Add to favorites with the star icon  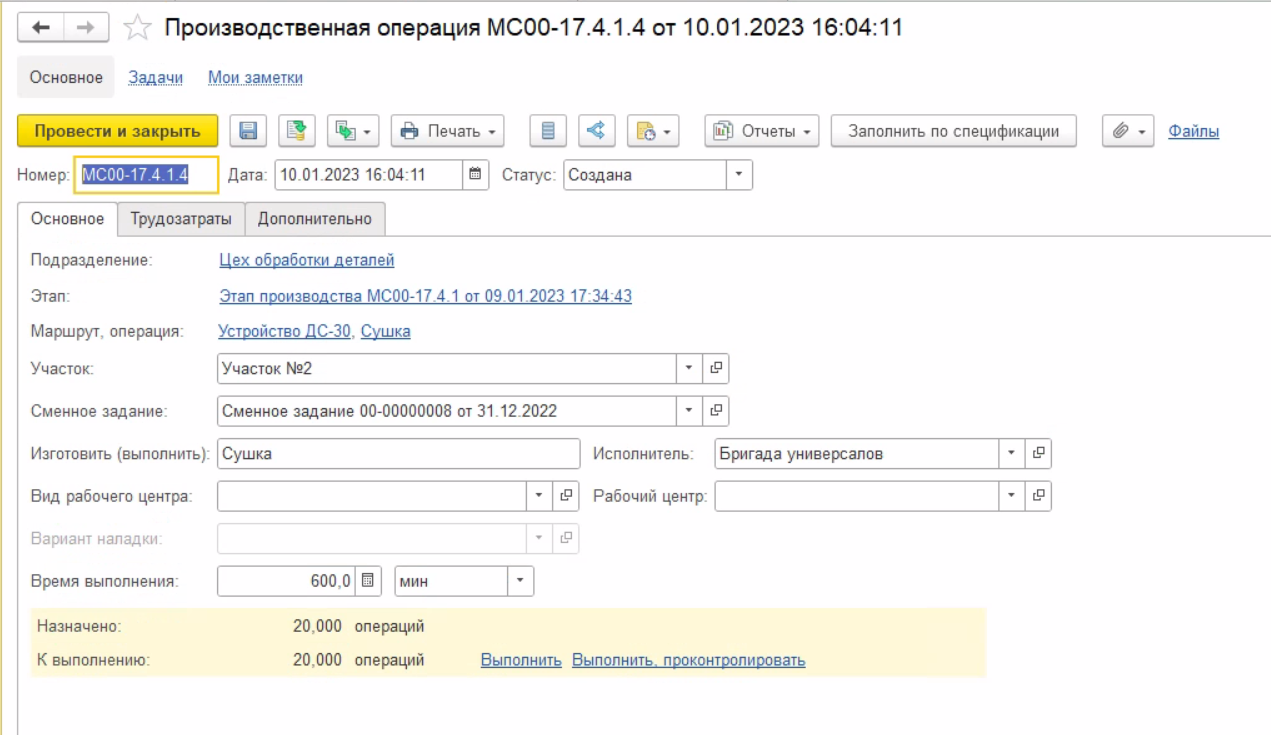137,28
